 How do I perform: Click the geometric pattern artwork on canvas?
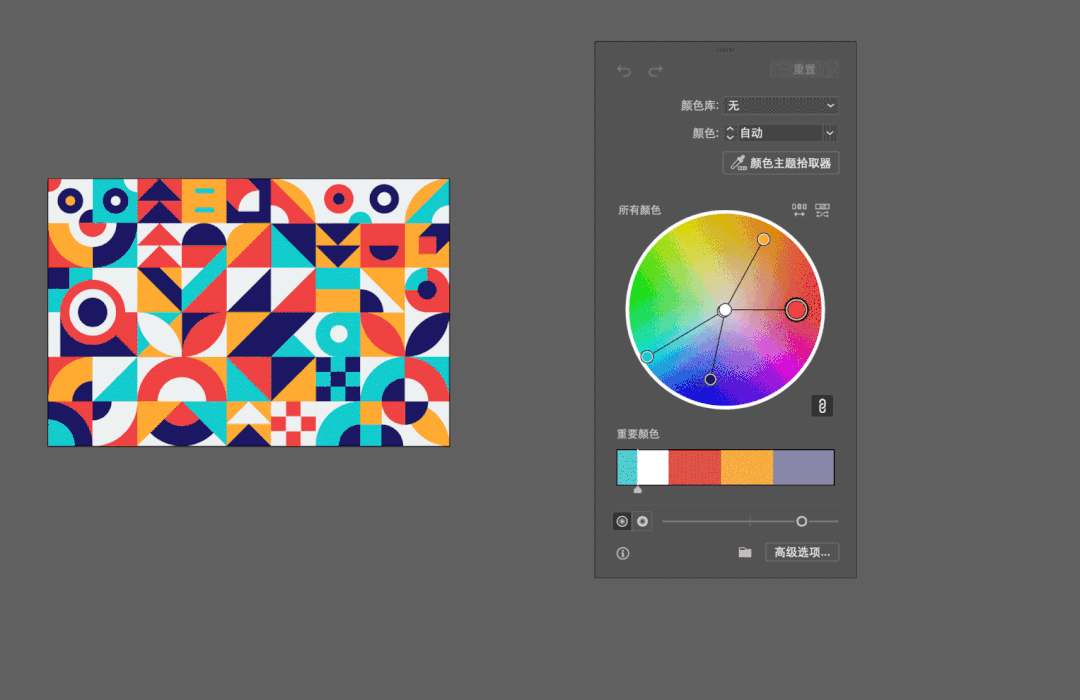pos(248,312)
